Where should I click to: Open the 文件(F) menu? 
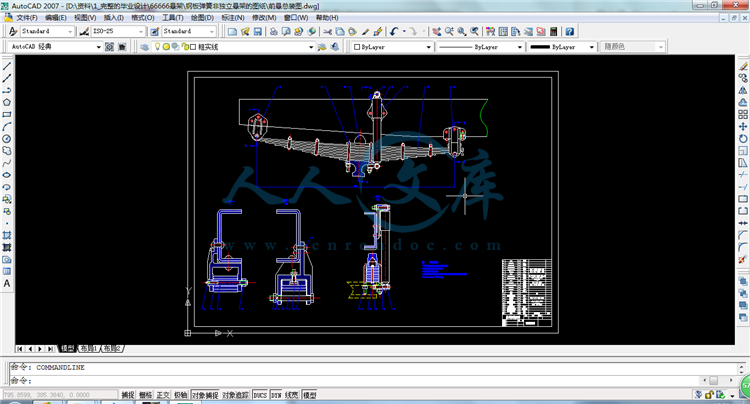(x=27, y=18)
